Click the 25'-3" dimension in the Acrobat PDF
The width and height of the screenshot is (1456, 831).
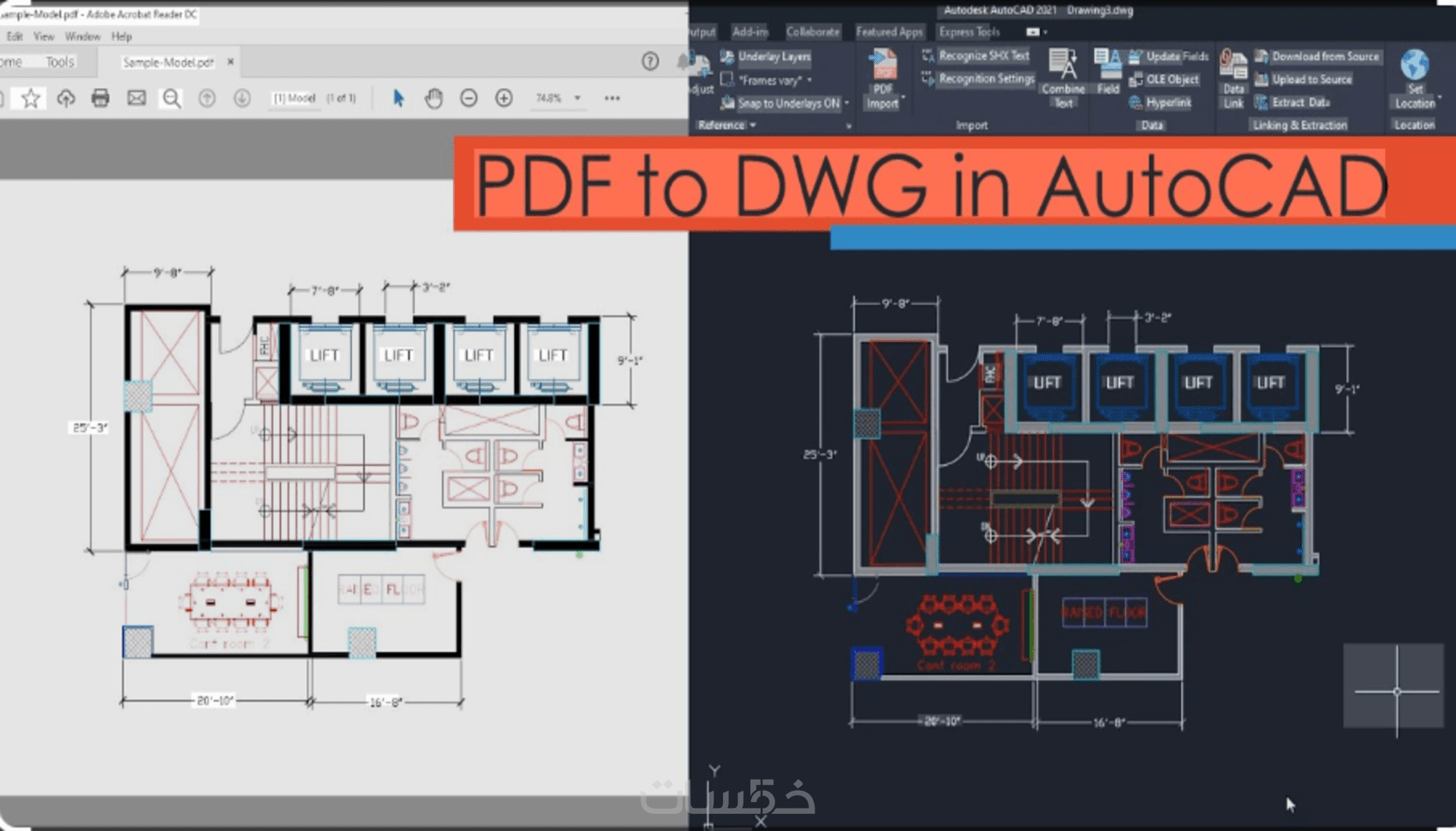pos(89,427)
